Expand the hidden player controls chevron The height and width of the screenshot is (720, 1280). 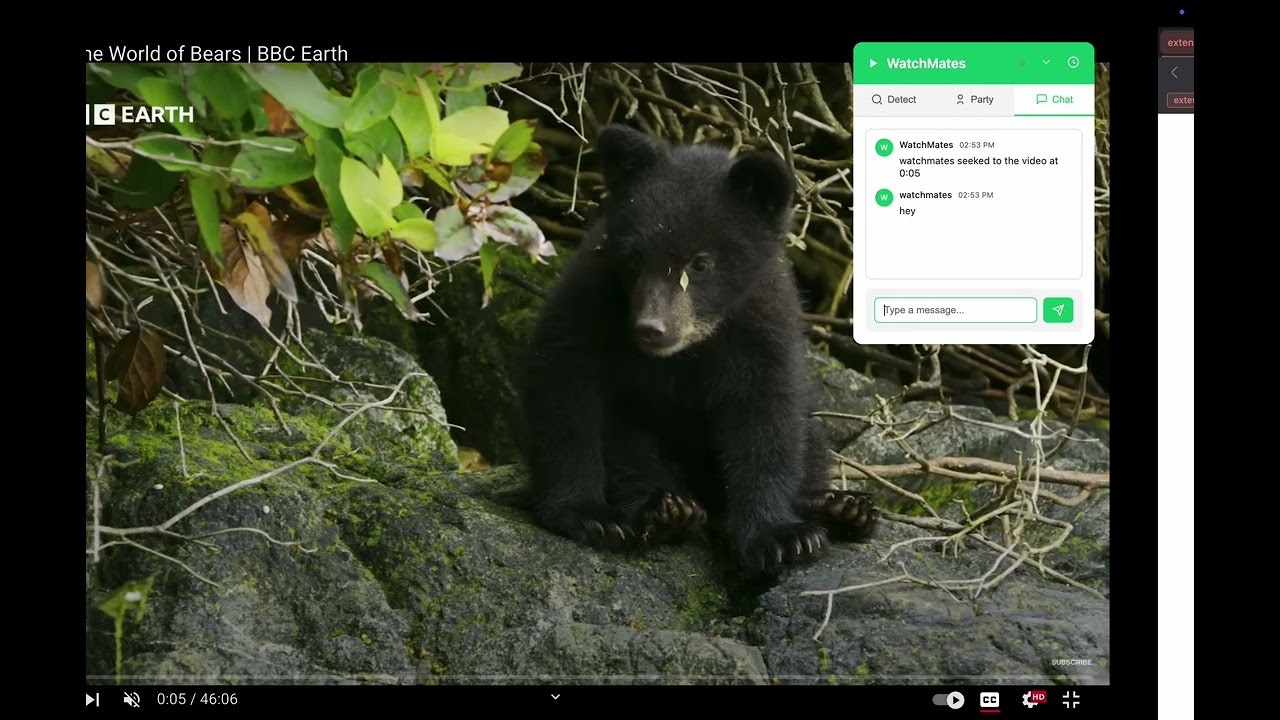click(555, 697)
